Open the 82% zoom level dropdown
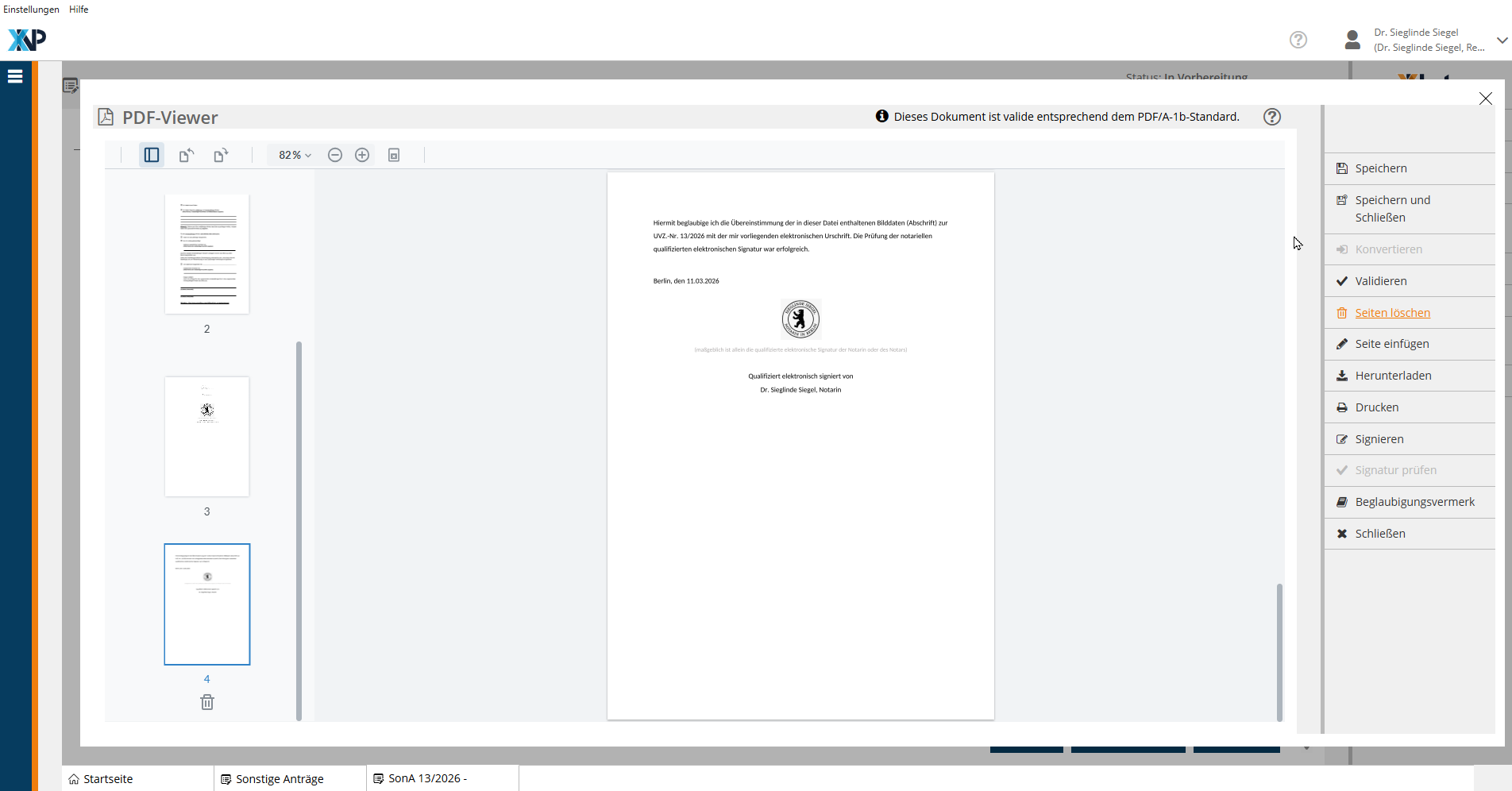Viewport: 1512px width, 791px height. click(295, 155)
